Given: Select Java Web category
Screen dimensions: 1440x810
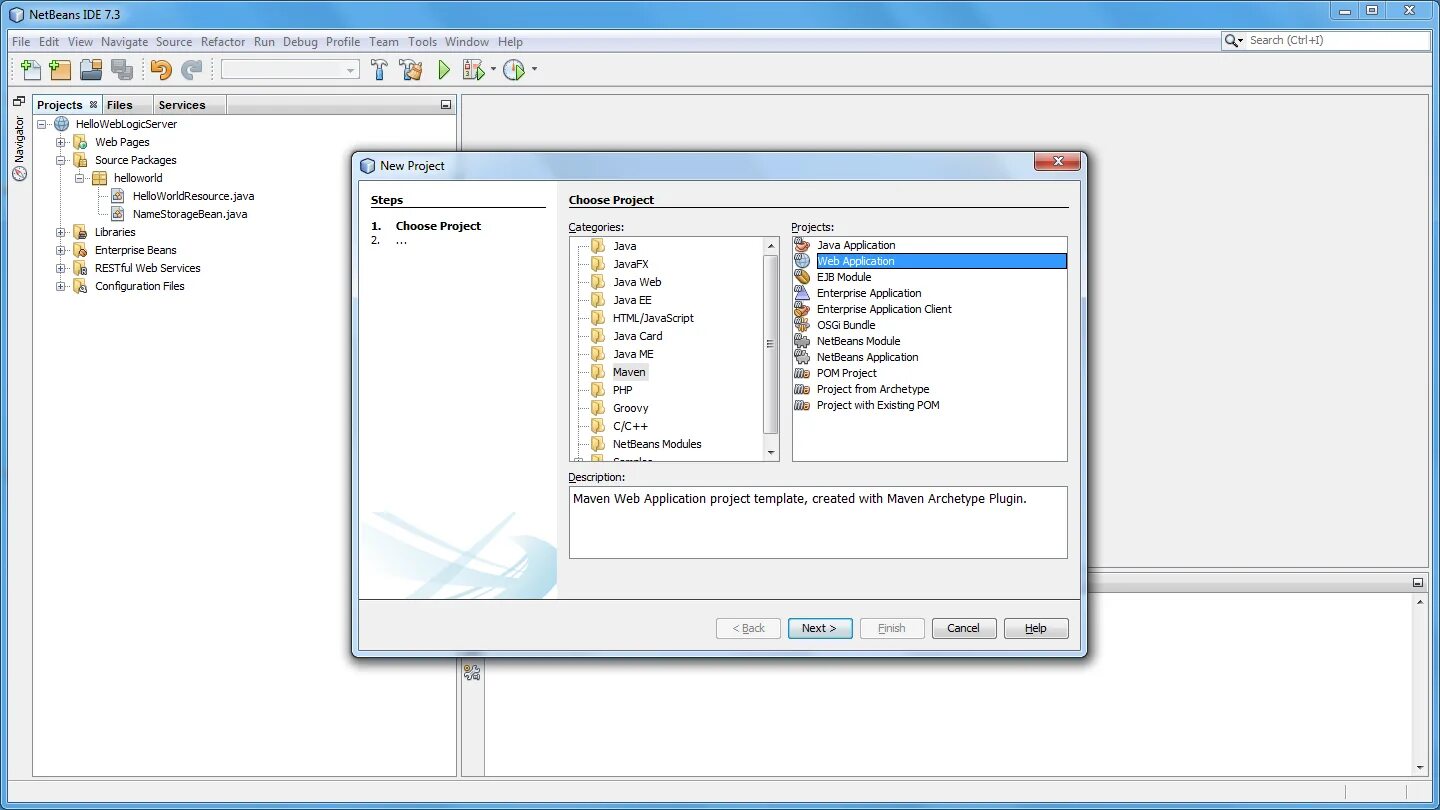Looking at the screenshot, I should pyautogui.click(x=637, y=282).
